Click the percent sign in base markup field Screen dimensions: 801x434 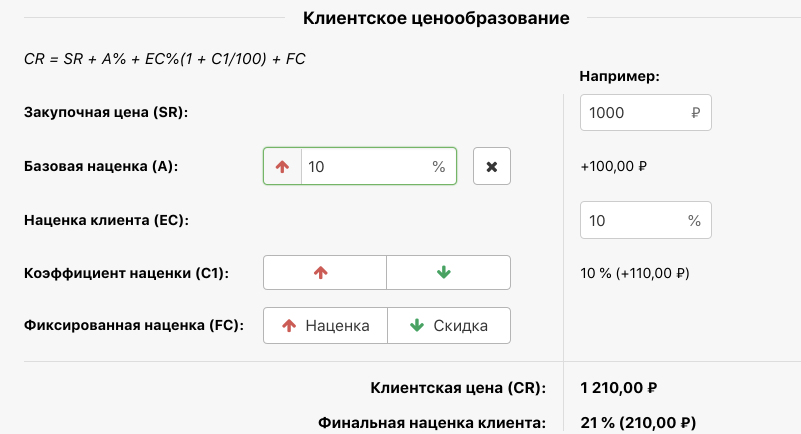click(438, 167)
